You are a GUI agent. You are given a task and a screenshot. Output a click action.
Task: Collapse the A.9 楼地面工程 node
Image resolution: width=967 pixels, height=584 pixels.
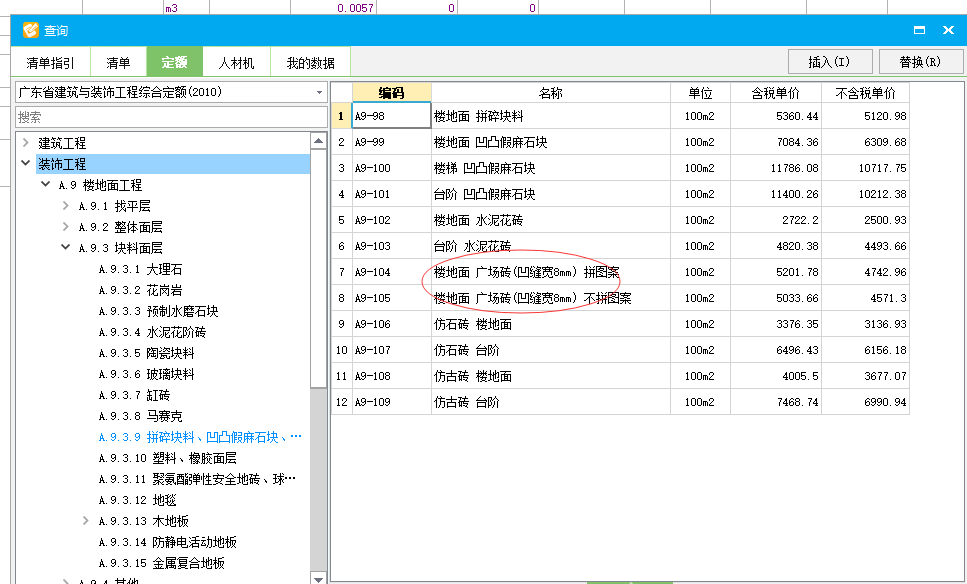46,184
